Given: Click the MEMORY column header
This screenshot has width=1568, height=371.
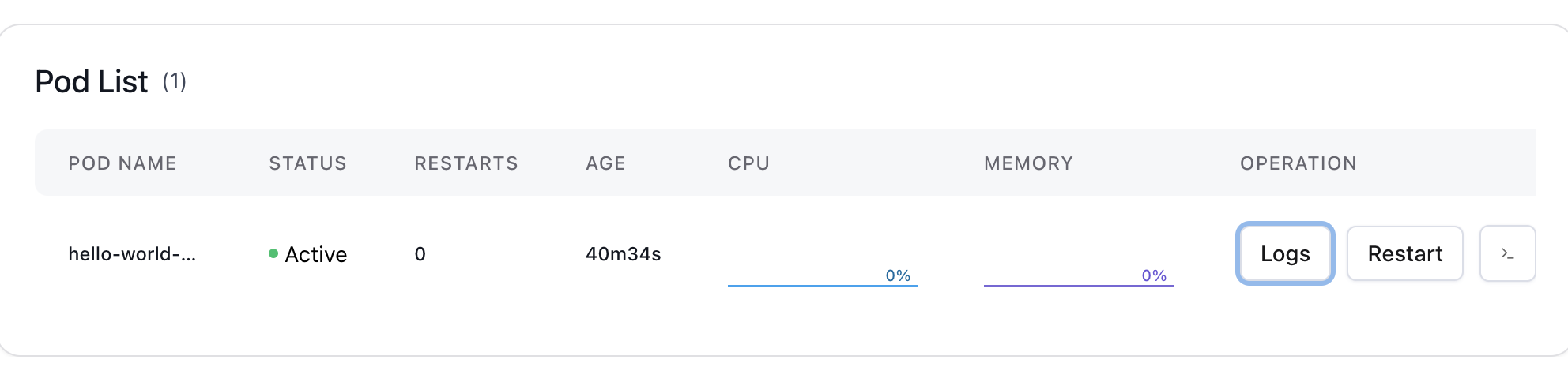Looking at the screenshot, I should (1028, 163).
